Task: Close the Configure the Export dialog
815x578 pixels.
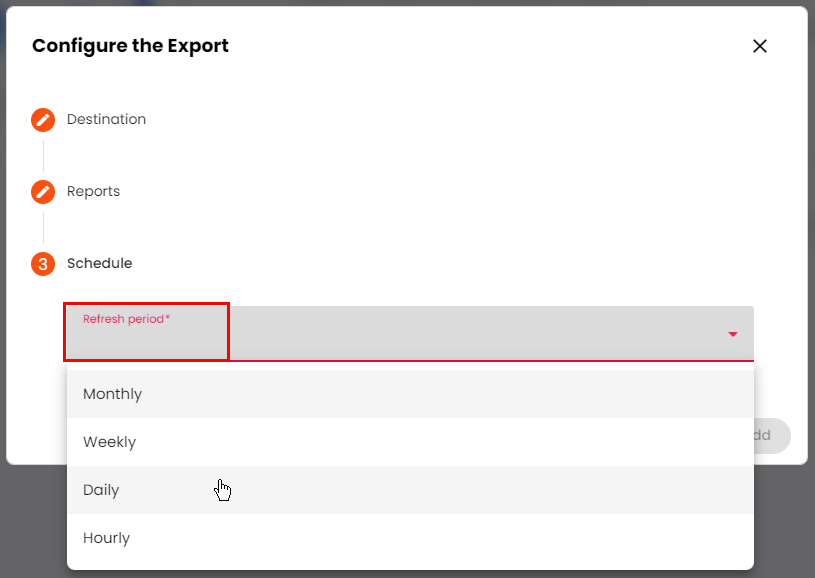Action: coord(760,46)
